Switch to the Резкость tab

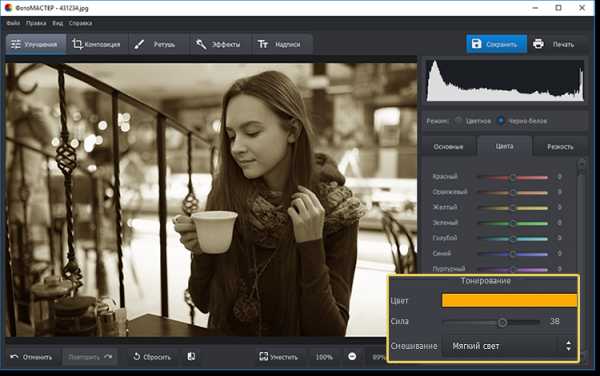(x=560, y=147)
